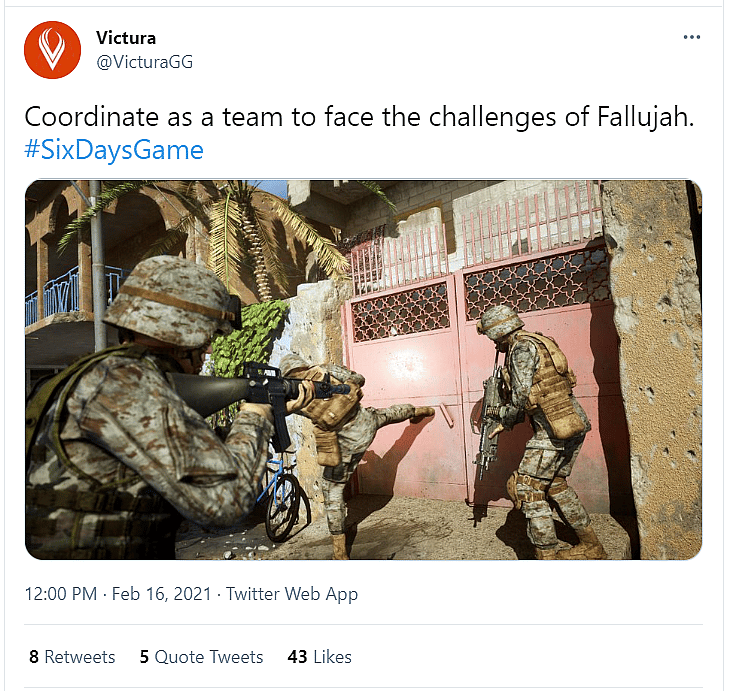730x691 pixels.
Task: Click the Feb 16, 2021 date
Action: (x=162, y=594)
